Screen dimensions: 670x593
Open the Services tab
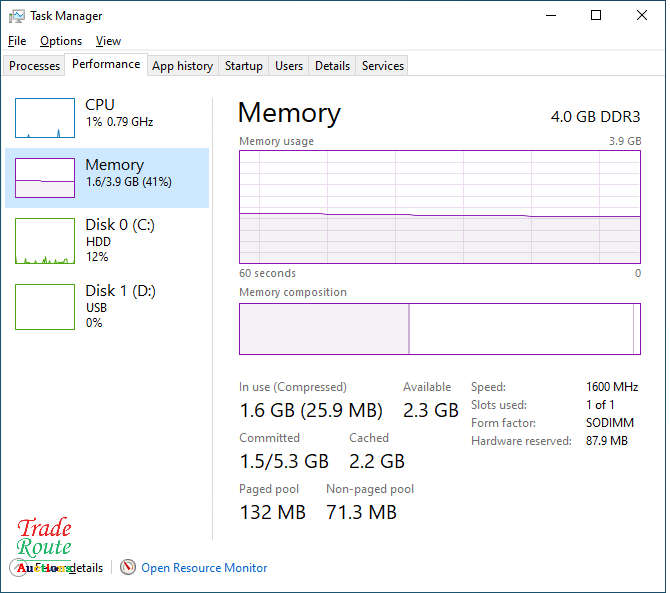(x=382, y=66)
